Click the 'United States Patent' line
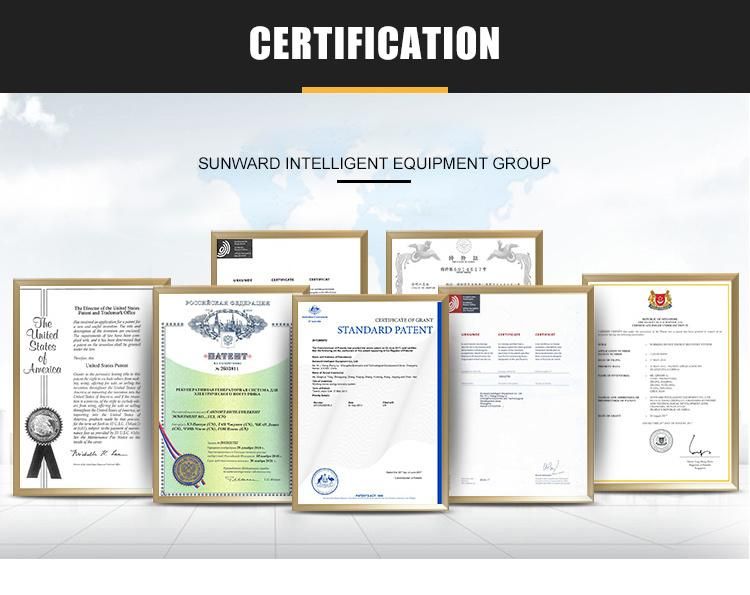Viewport: 750px width, 595px height. (x=107, y=365)
